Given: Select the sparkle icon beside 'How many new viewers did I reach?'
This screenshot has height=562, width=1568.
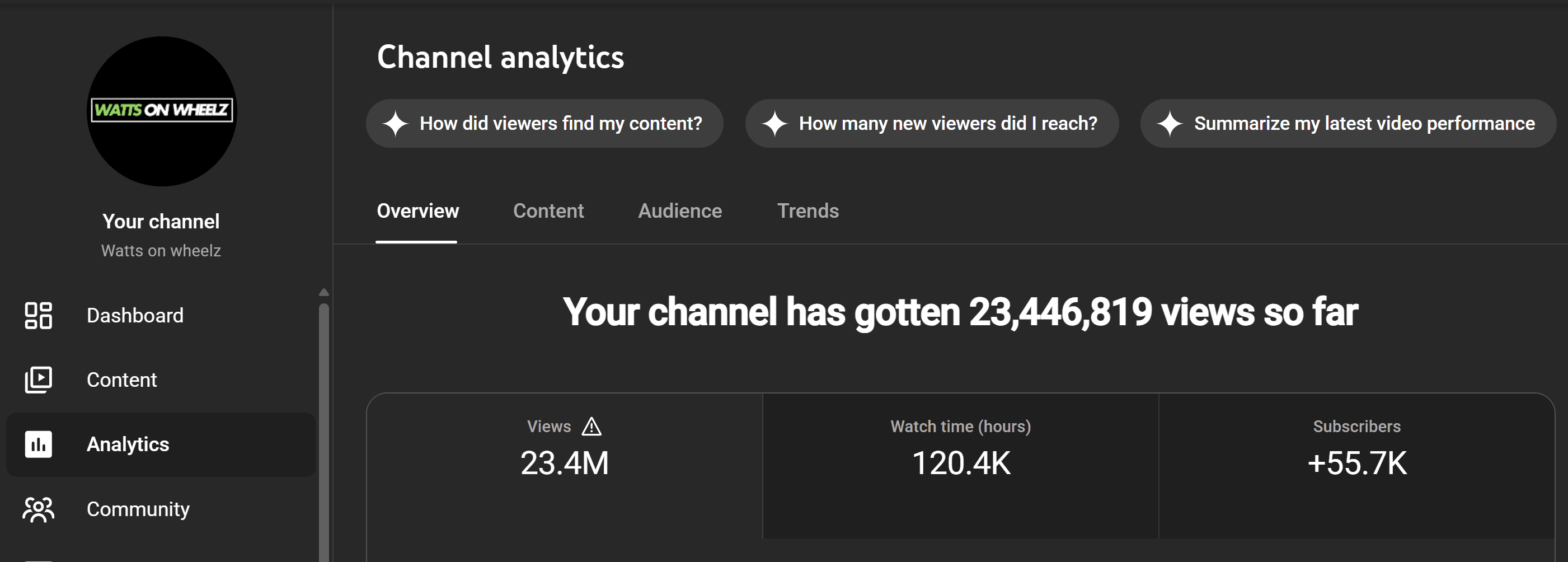Looking at the screenshot, I should pyautogui.click(x=775, y=123).
